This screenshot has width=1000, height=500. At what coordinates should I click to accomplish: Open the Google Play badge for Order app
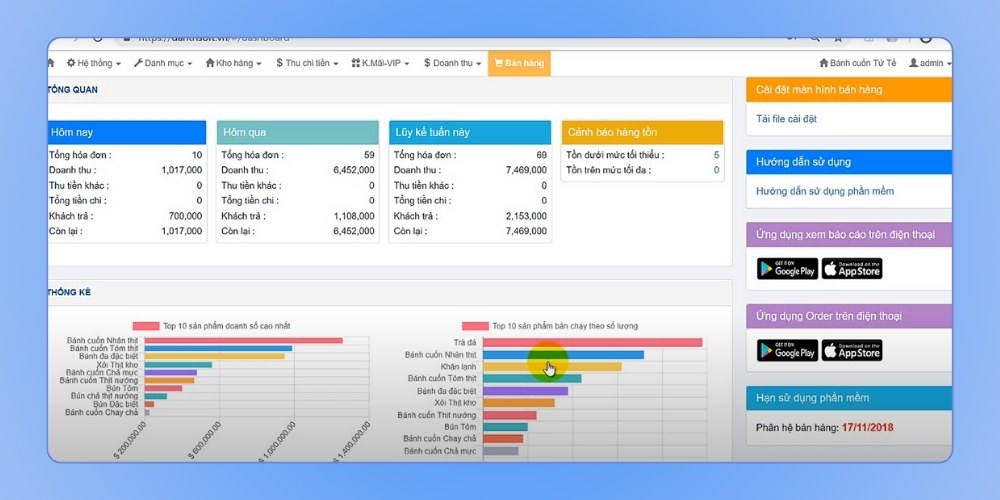[x=787, y=350]
